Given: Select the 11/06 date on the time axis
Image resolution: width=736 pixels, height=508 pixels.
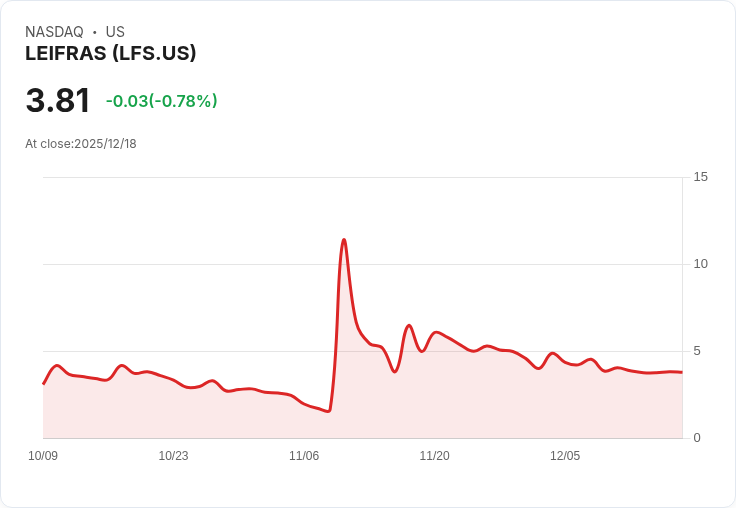Looking at the screenshot, I should pyautogui.click(x=304, y=456).
